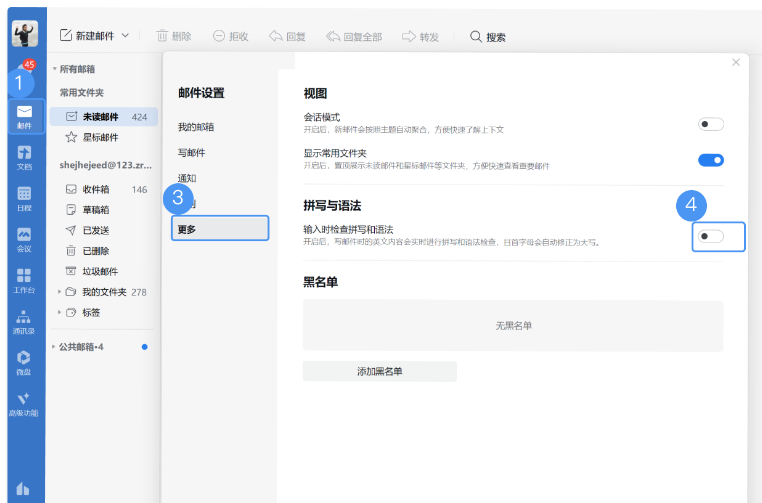The image size is (762, 503).
Task: Open the 工作台 workbench sidebar icon
Action: (x=24, y=279)
